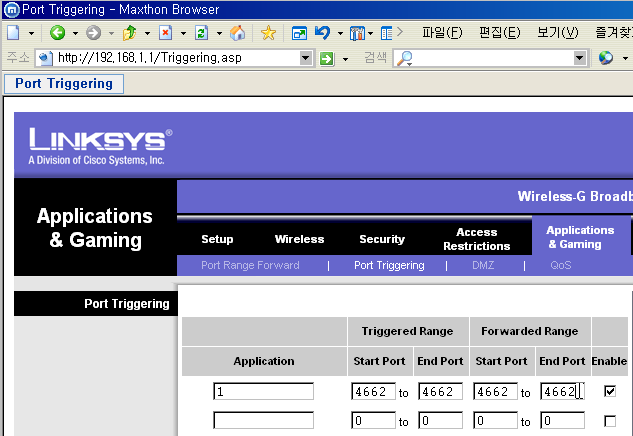Open the DMZ link
The height and width of the screenshot is (436, 633).
483,265
